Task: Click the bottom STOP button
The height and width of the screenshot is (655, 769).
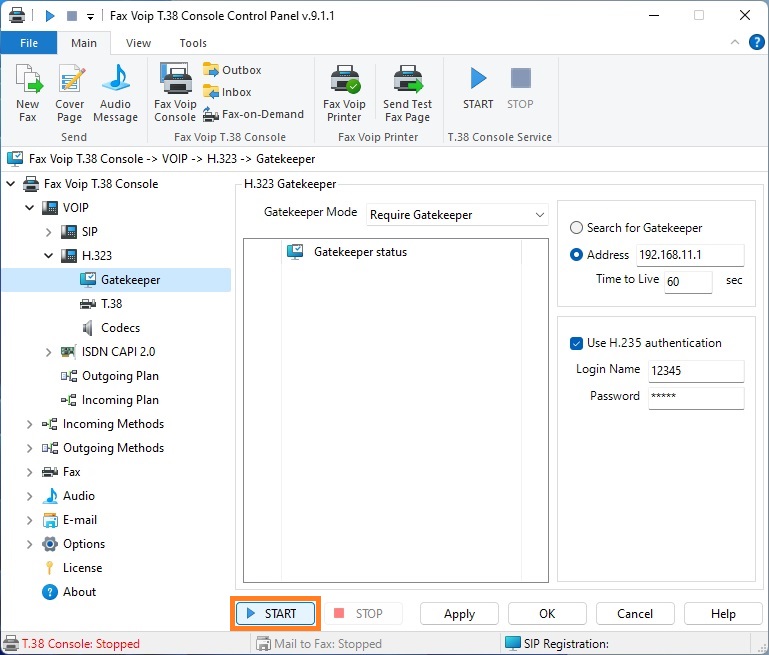Action: coord(363,614)
